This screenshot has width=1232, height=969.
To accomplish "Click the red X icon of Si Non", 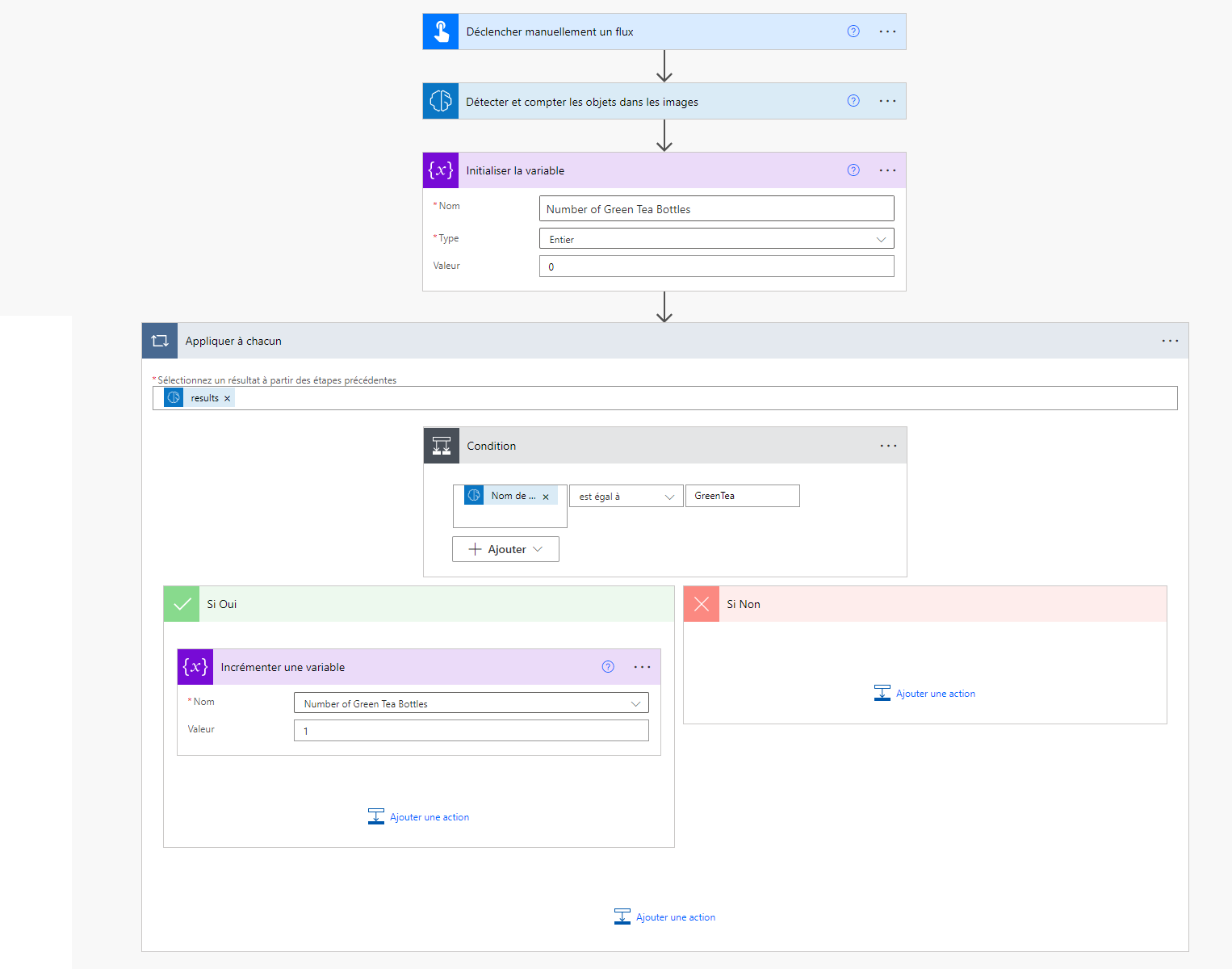I will click(702, 604).
